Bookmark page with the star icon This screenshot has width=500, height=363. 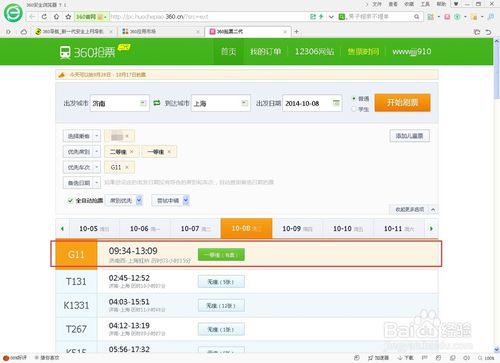68,17
